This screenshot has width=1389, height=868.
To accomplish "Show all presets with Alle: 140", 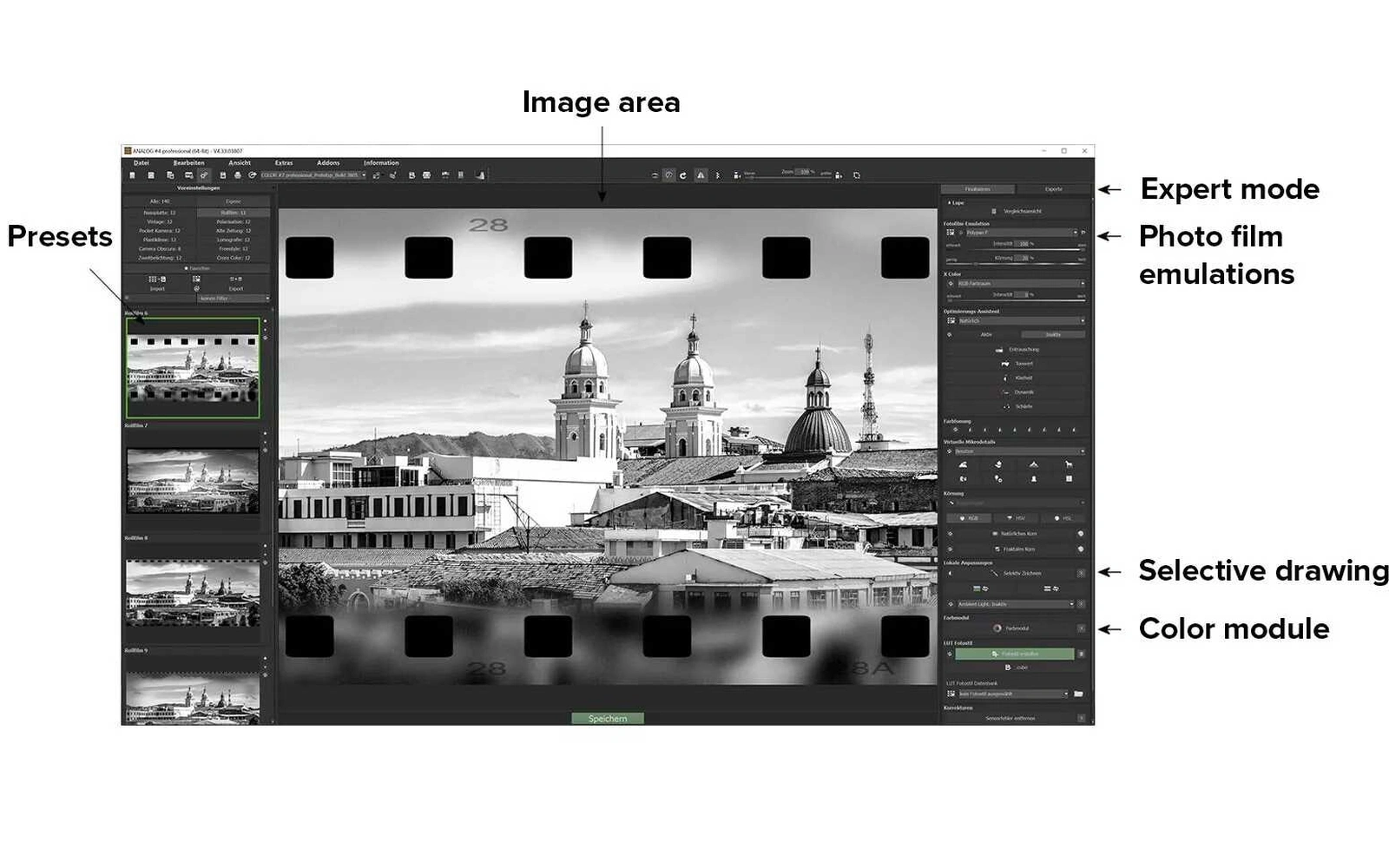I will point(160,201).
